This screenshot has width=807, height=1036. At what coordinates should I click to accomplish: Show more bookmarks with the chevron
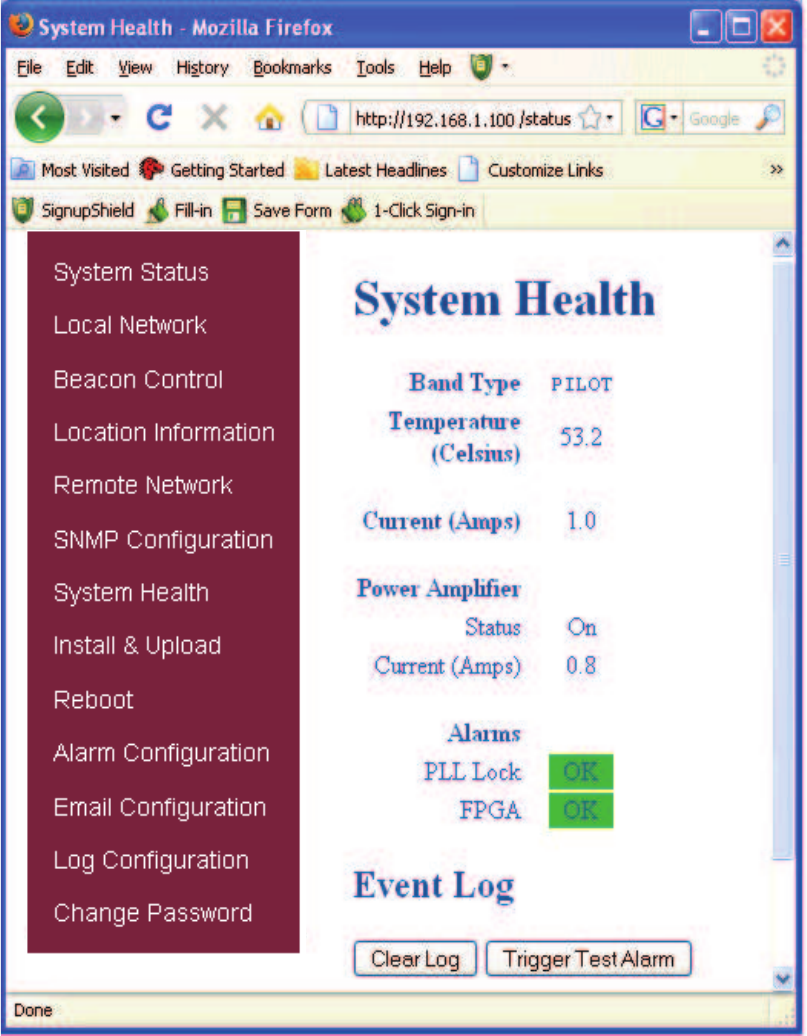777,170
